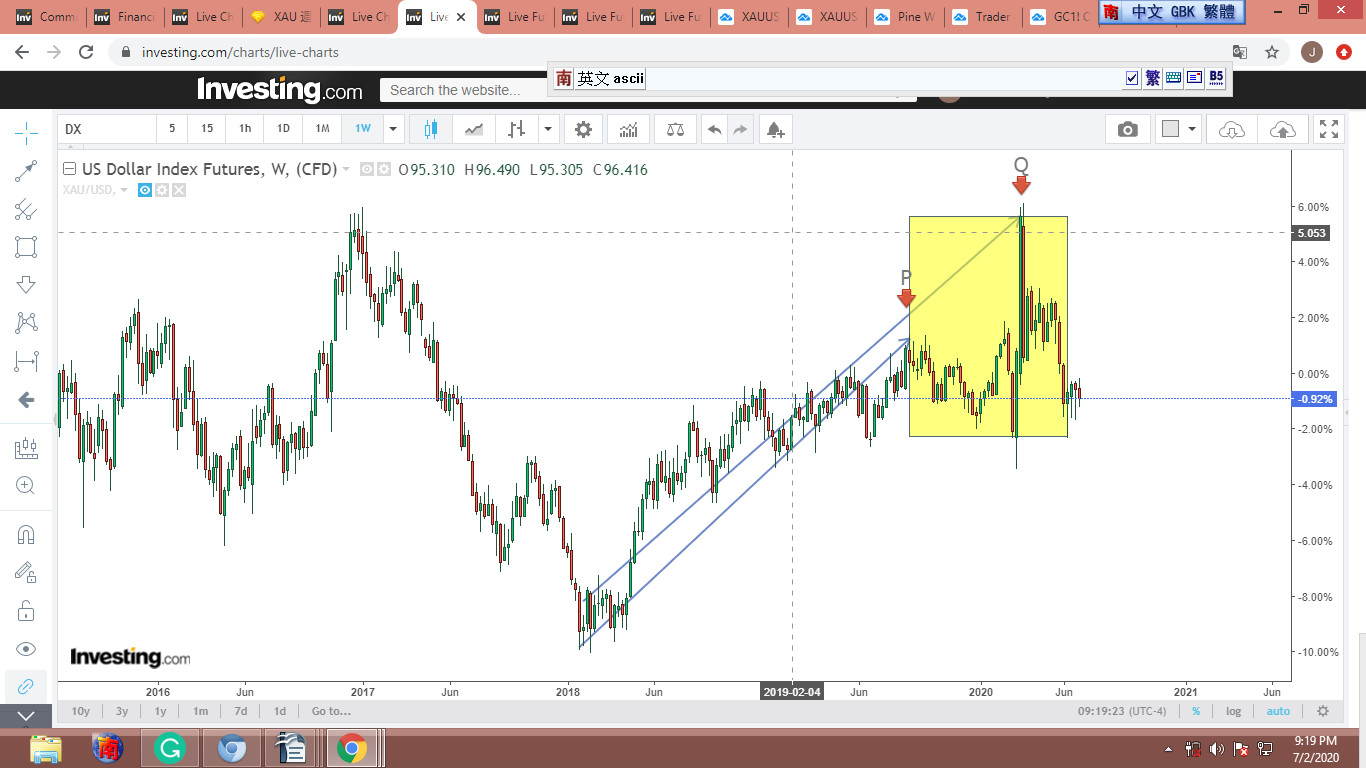Take a chart snapshot with camera icon

point(1127,129)
